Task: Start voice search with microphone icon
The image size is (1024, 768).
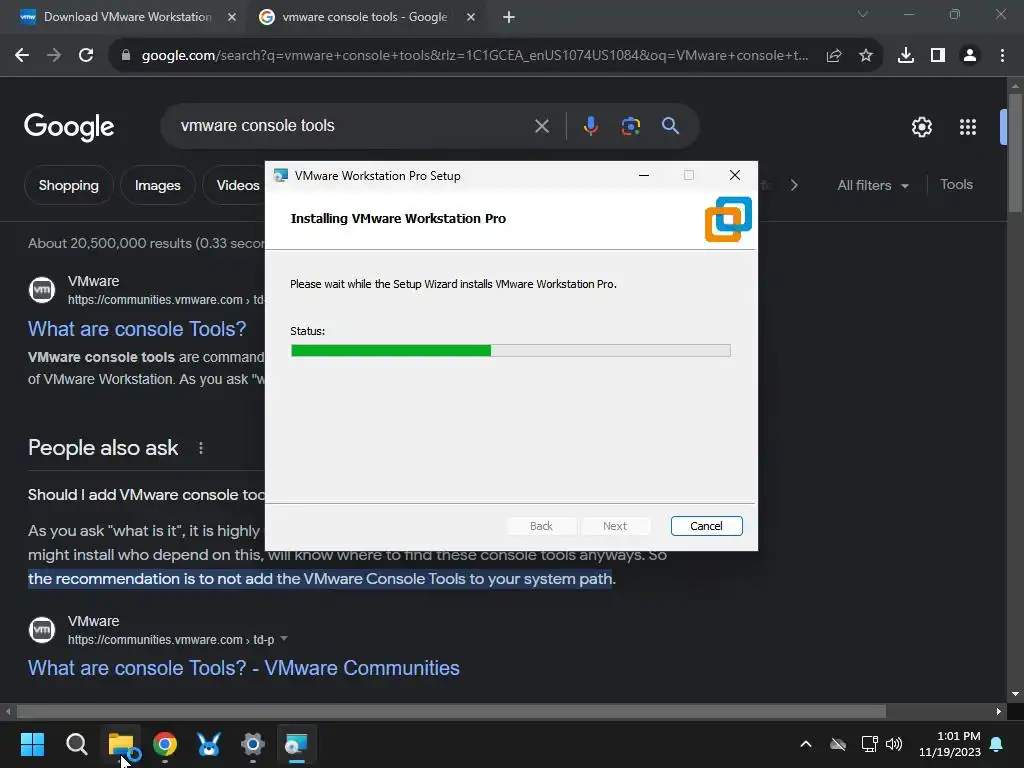Action: coord(590,126)
